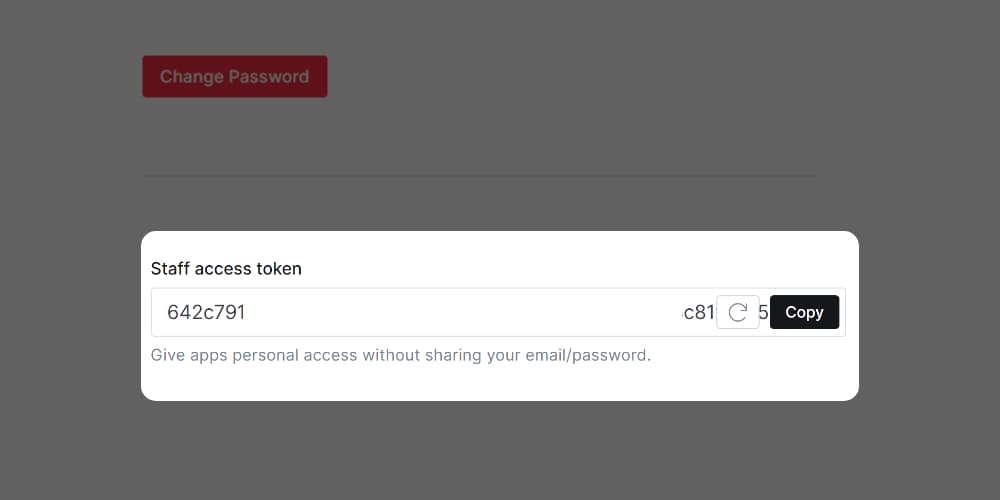The width and height of the screenshot is (1000, 500).
Task: Click the black Copy button label
Action: pos(804,312)
